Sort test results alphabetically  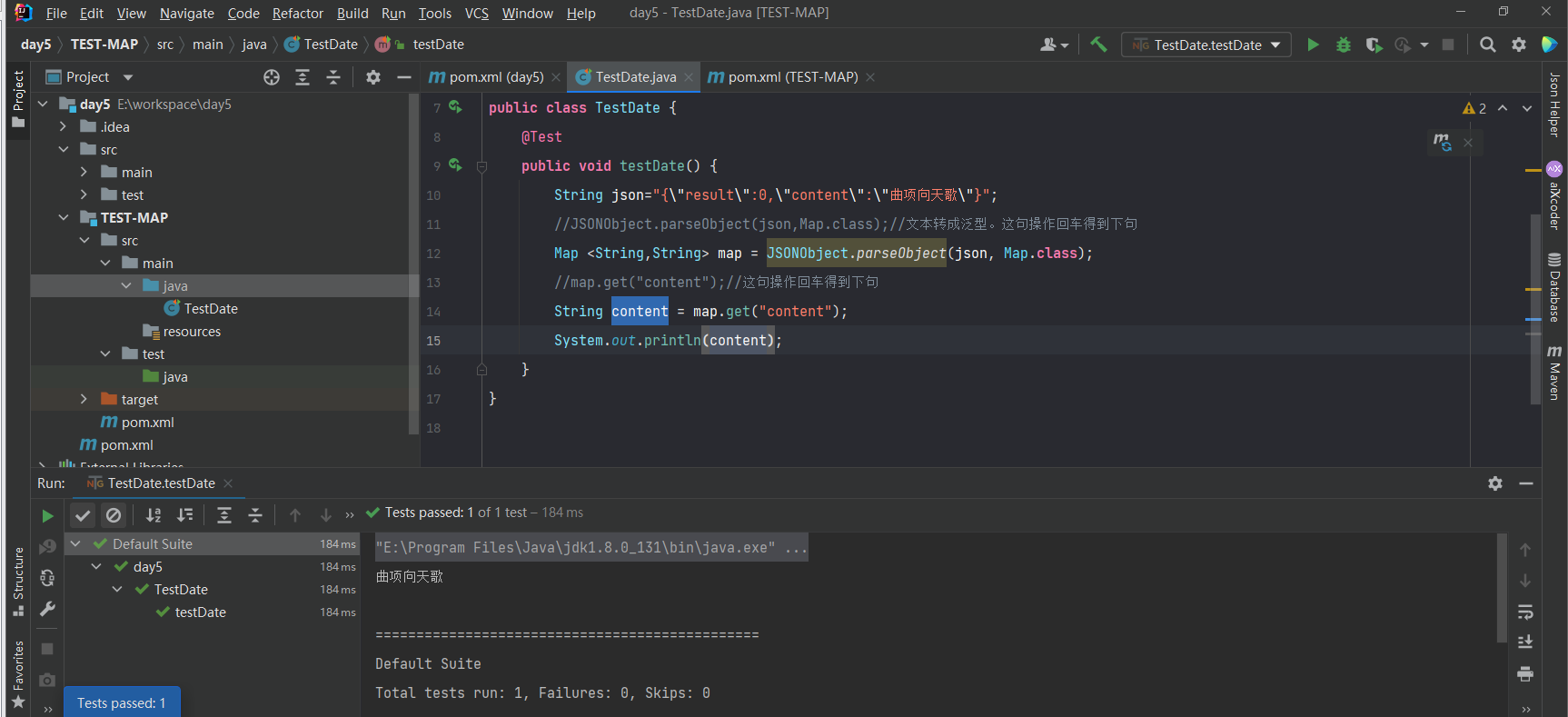154,515
